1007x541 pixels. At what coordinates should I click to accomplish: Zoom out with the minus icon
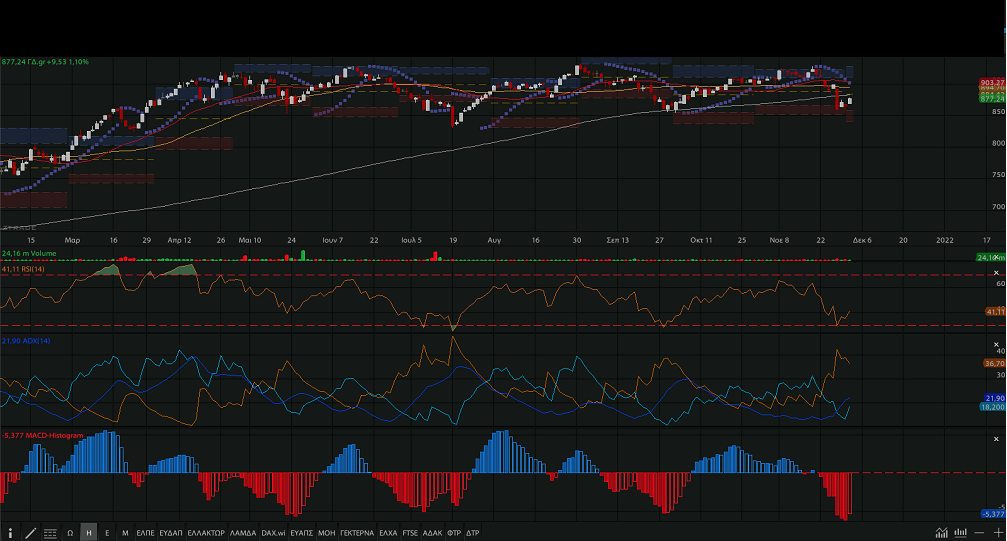978,533
